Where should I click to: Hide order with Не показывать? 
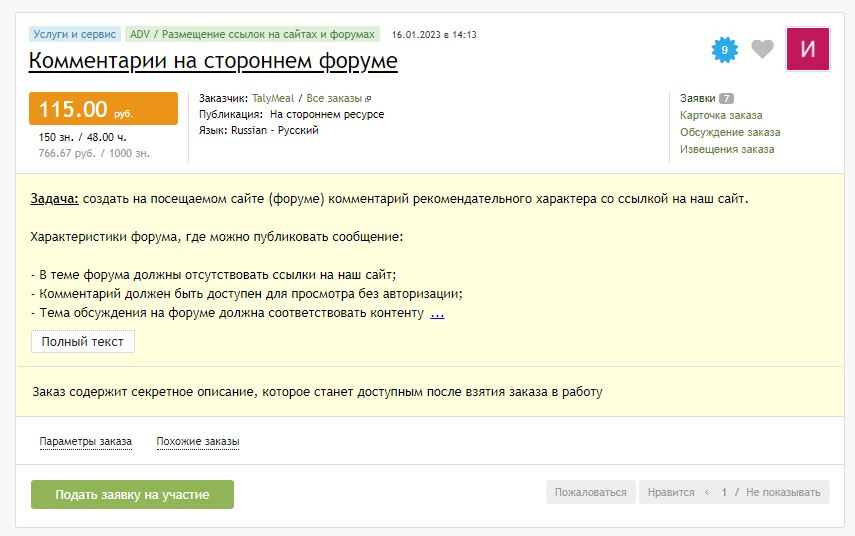pyautogui.click(x=783, y=492)
